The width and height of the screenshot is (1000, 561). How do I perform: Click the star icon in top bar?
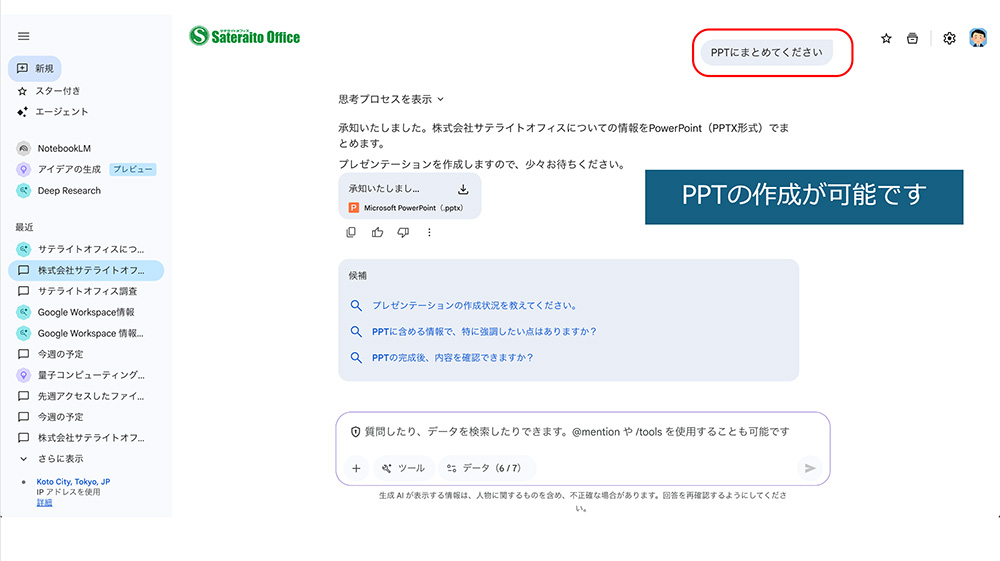[x=886, y=39]
